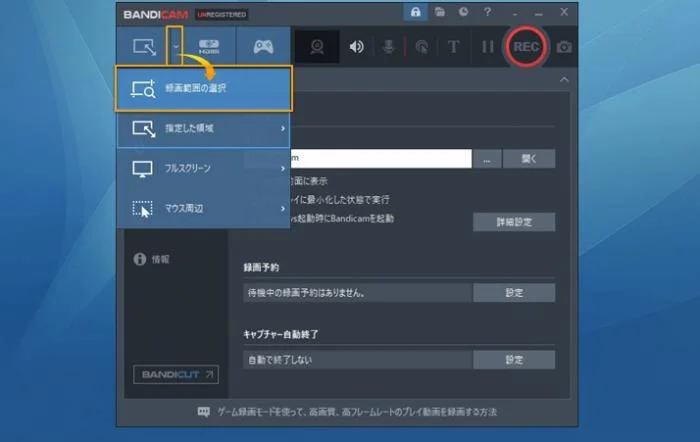Start recording with the REC button
This screenshot has width=700, height=442.
(526, 46)
